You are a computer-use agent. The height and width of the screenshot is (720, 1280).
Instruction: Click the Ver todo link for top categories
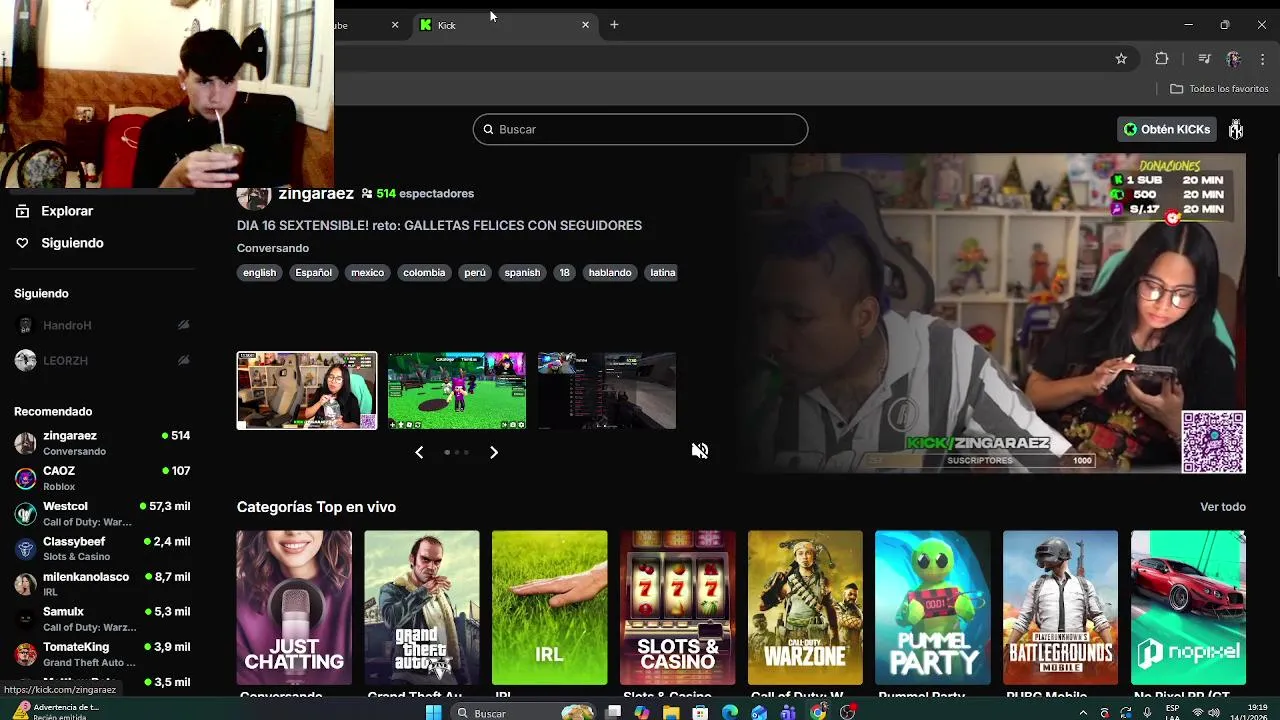(x=1223, y=507)
